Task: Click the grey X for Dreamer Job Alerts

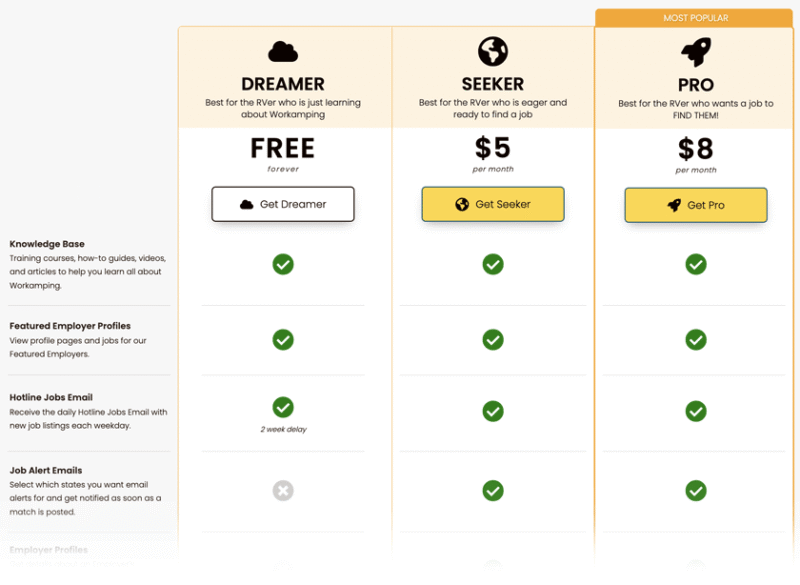Action: (283, 491)
